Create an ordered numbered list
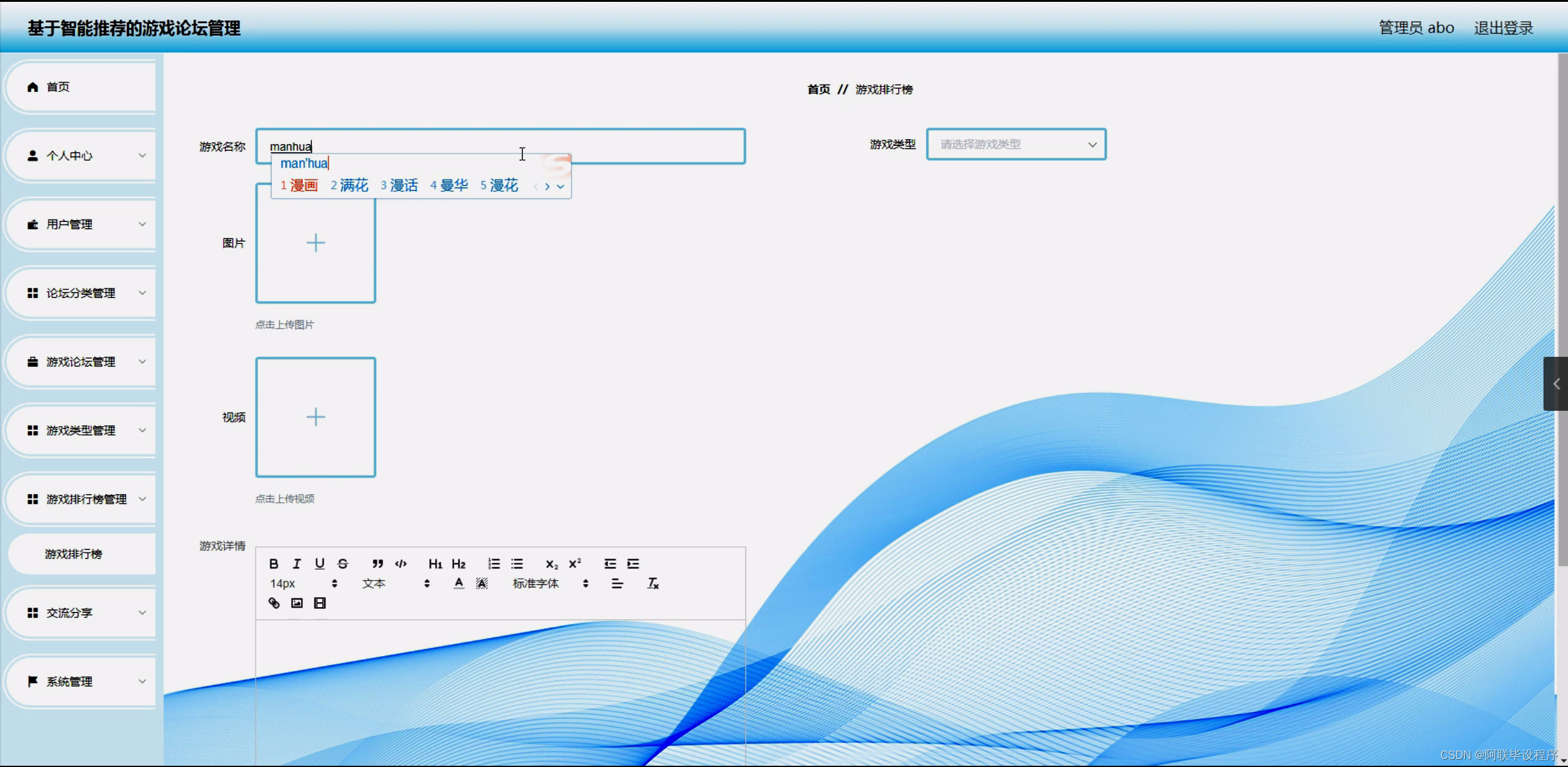 [493, 563]
